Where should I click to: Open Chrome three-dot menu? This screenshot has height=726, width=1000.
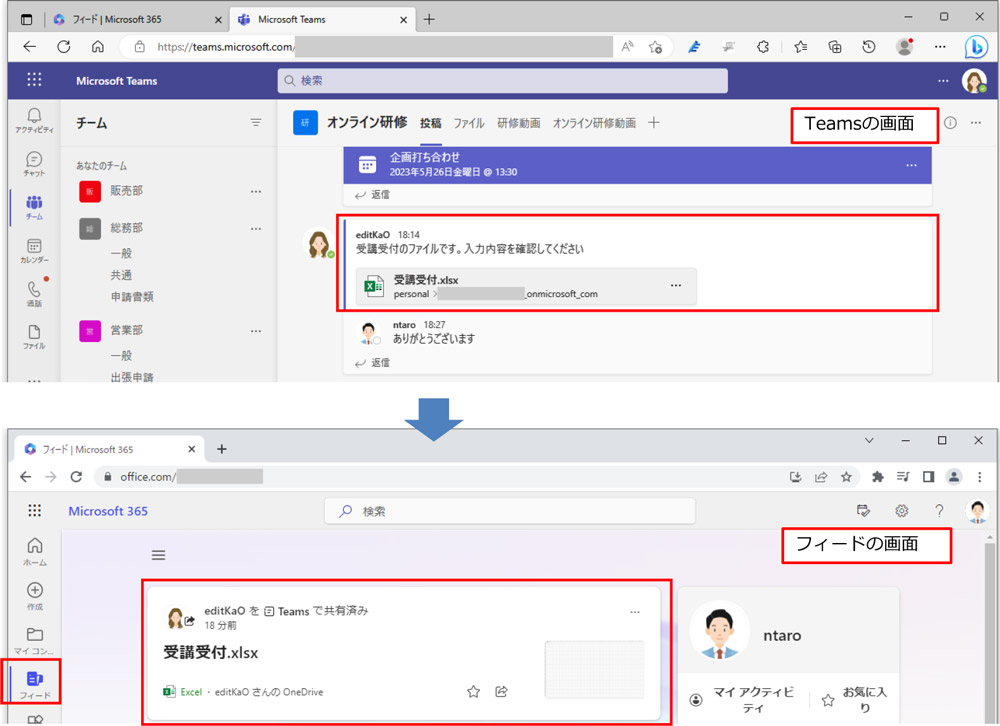pos(980,477)
